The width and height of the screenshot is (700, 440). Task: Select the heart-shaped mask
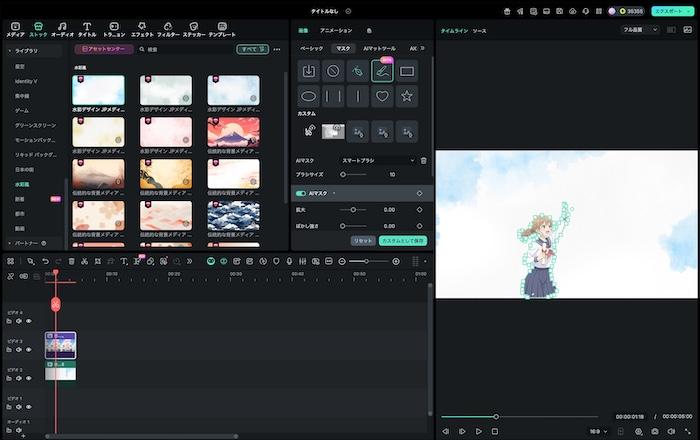(381, 97)
